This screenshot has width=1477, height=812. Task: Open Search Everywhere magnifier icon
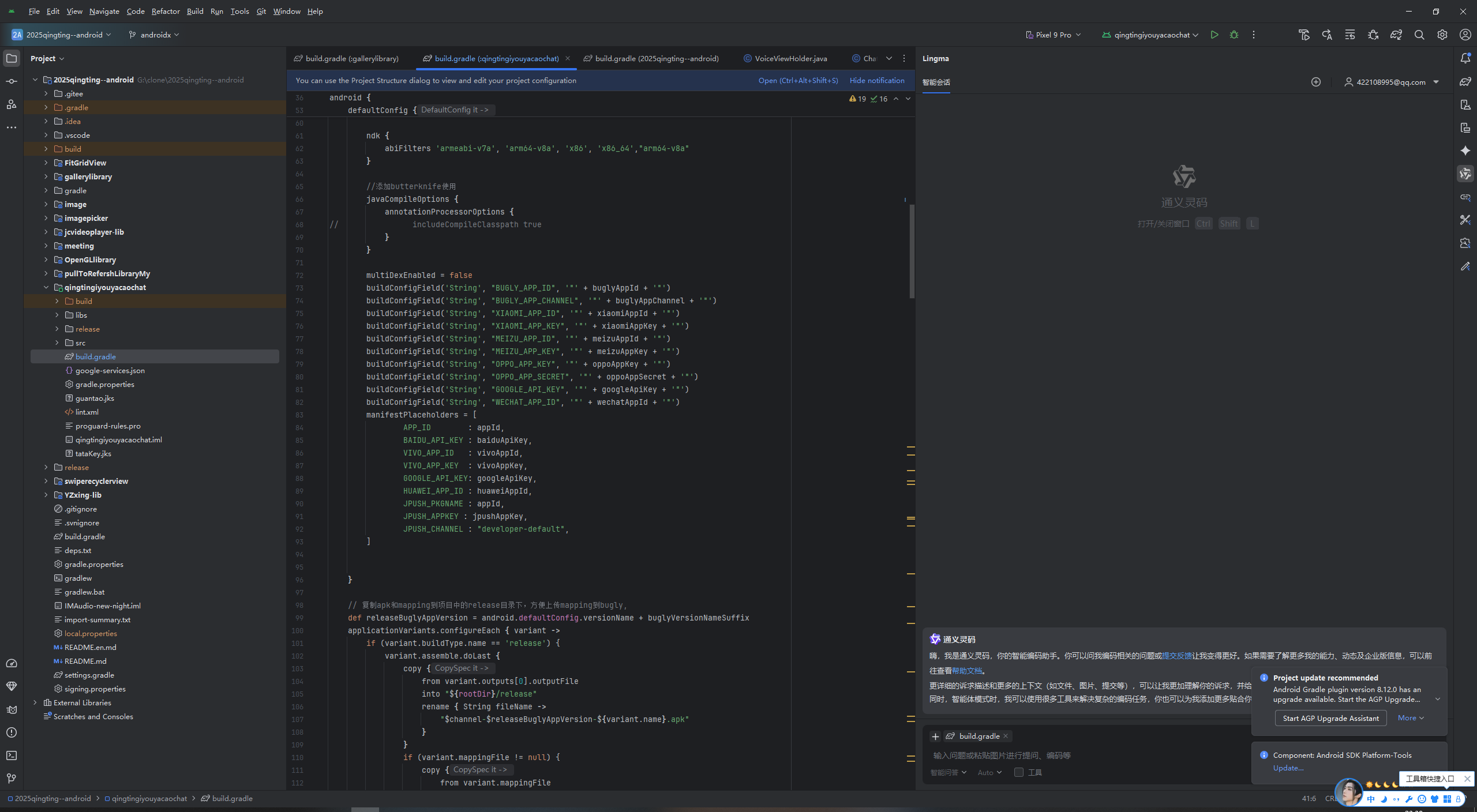(x=1419, y=35)
